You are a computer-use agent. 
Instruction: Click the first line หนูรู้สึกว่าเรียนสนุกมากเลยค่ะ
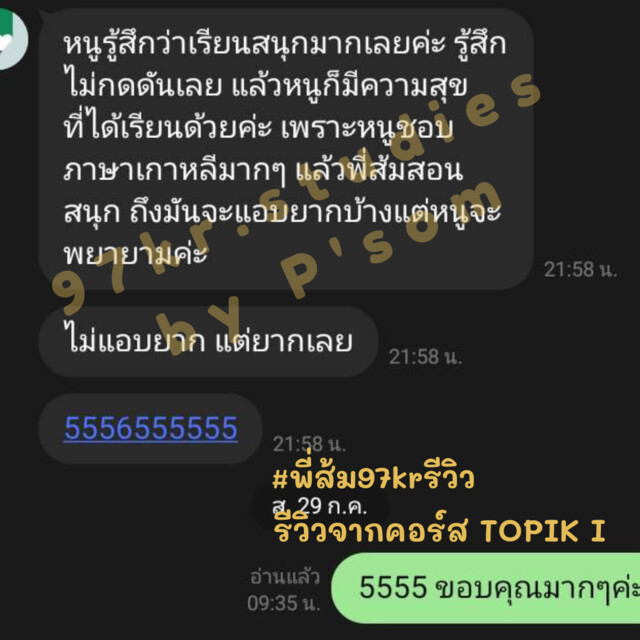tap(254, 44)
